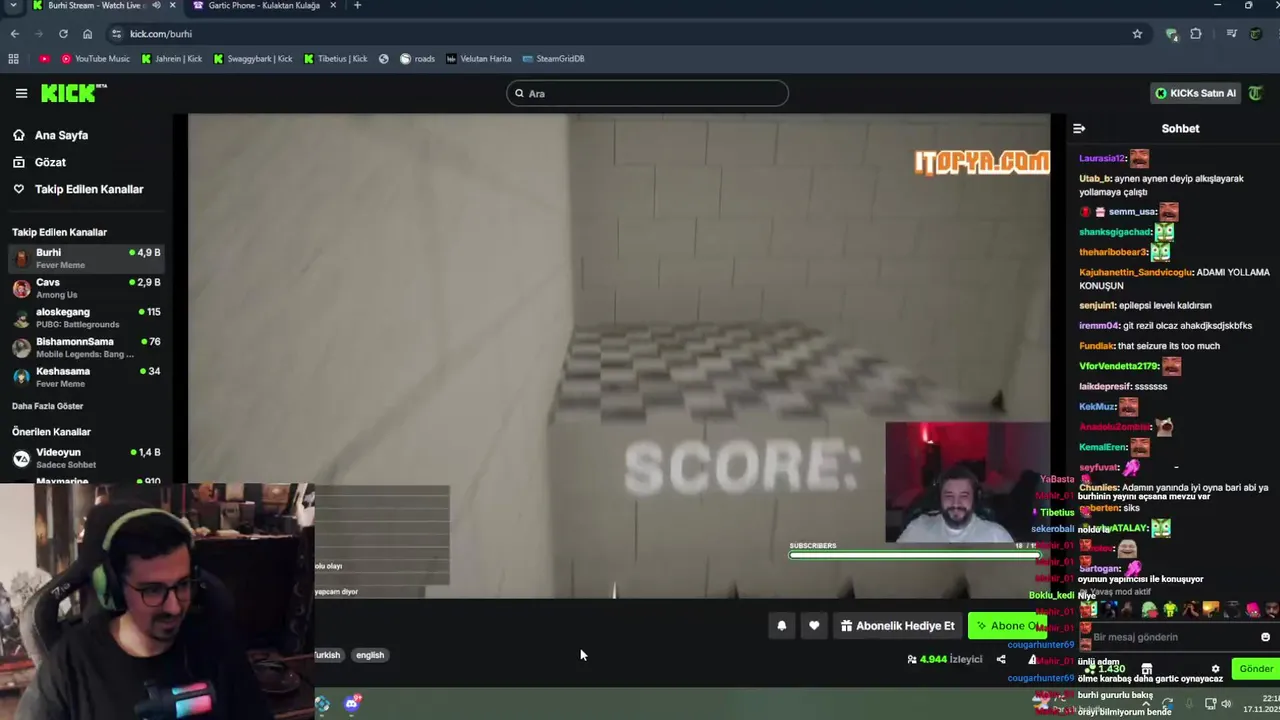Bookmark this page with star
This screenshot has width=1280, height=720.
click(1137, 34)
